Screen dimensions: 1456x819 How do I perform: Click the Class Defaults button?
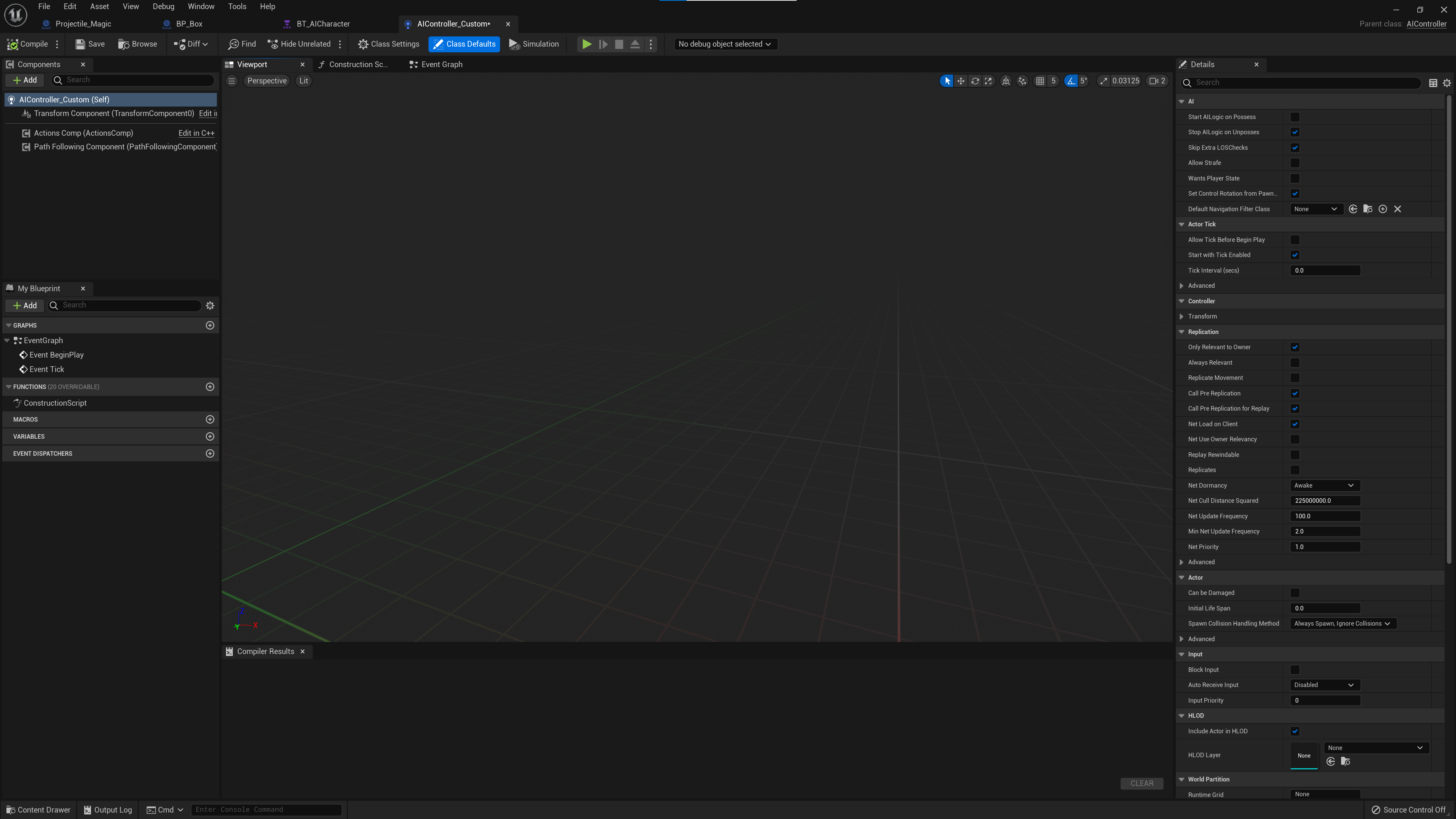coord(464,44)
